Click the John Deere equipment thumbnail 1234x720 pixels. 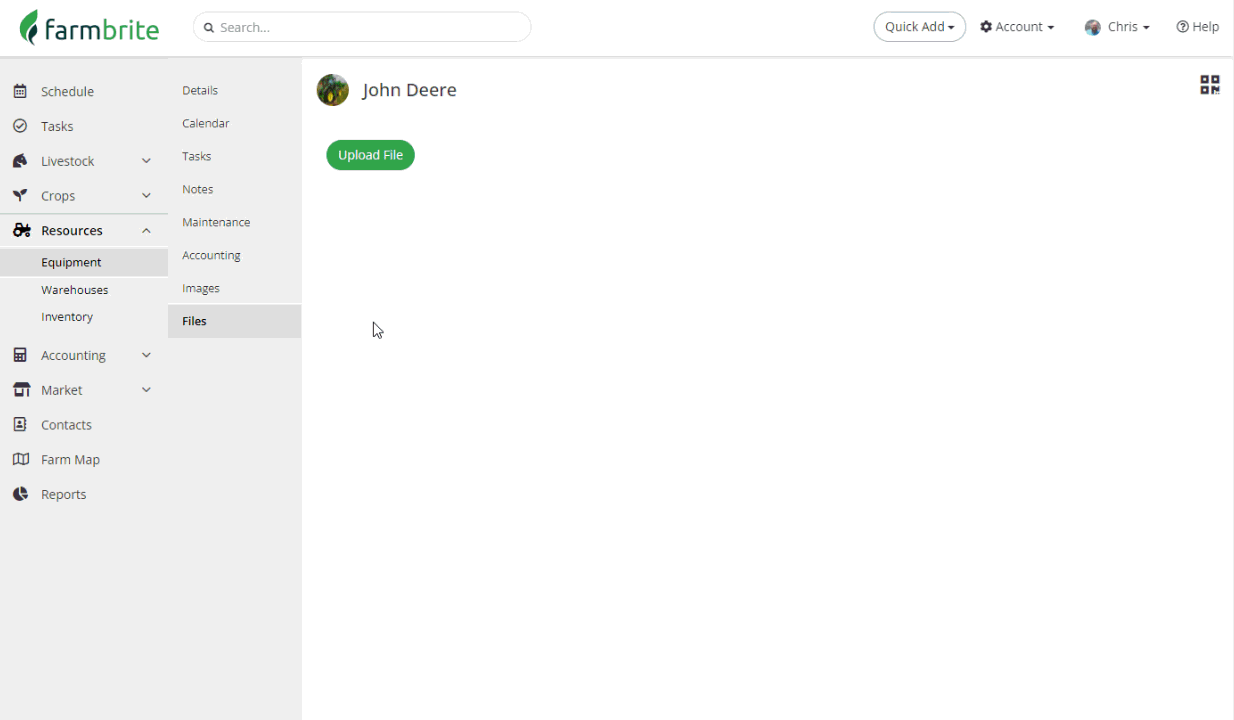click(x=333, y=90)
